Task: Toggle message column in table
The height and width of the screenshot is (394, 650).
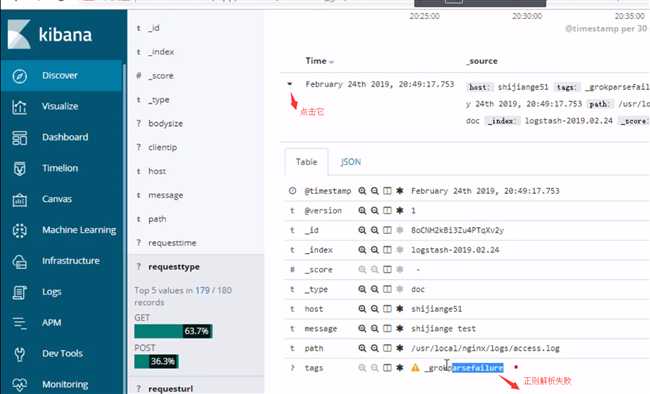Action: click(x=387, y=328)
